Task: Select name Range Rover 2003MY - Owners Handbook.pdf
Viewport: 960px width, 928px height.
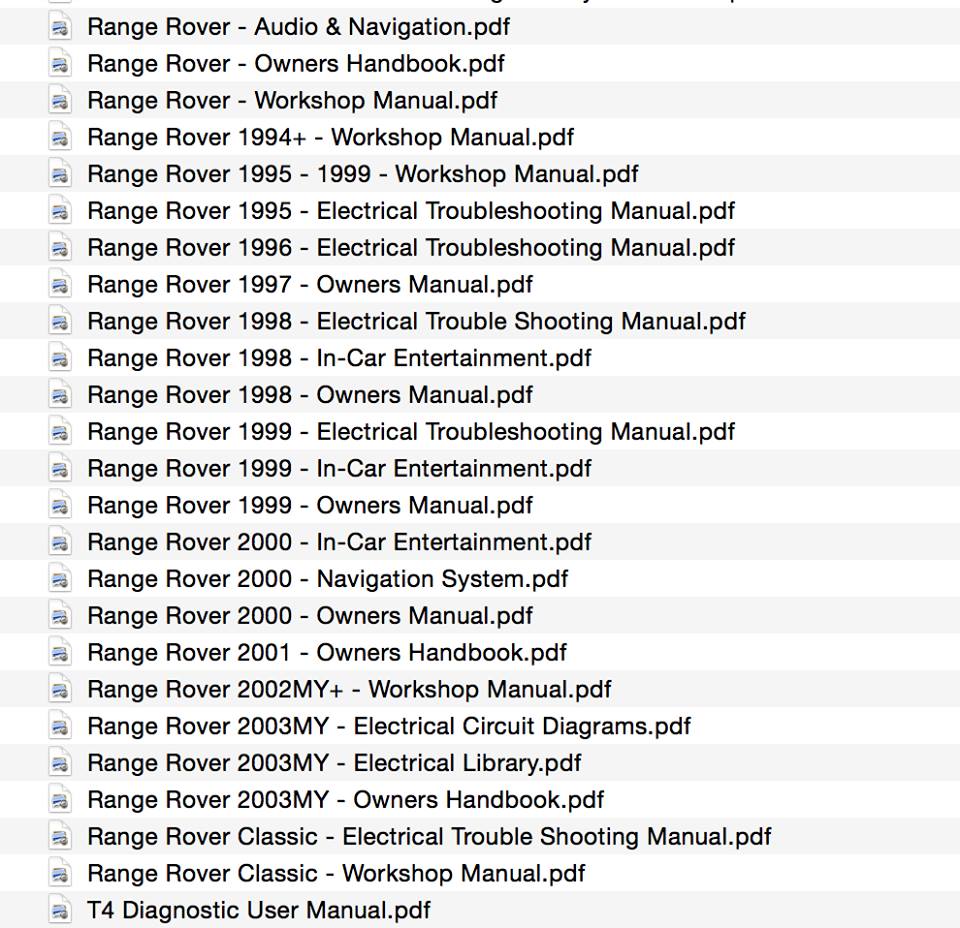Action: tap(346, 800)
